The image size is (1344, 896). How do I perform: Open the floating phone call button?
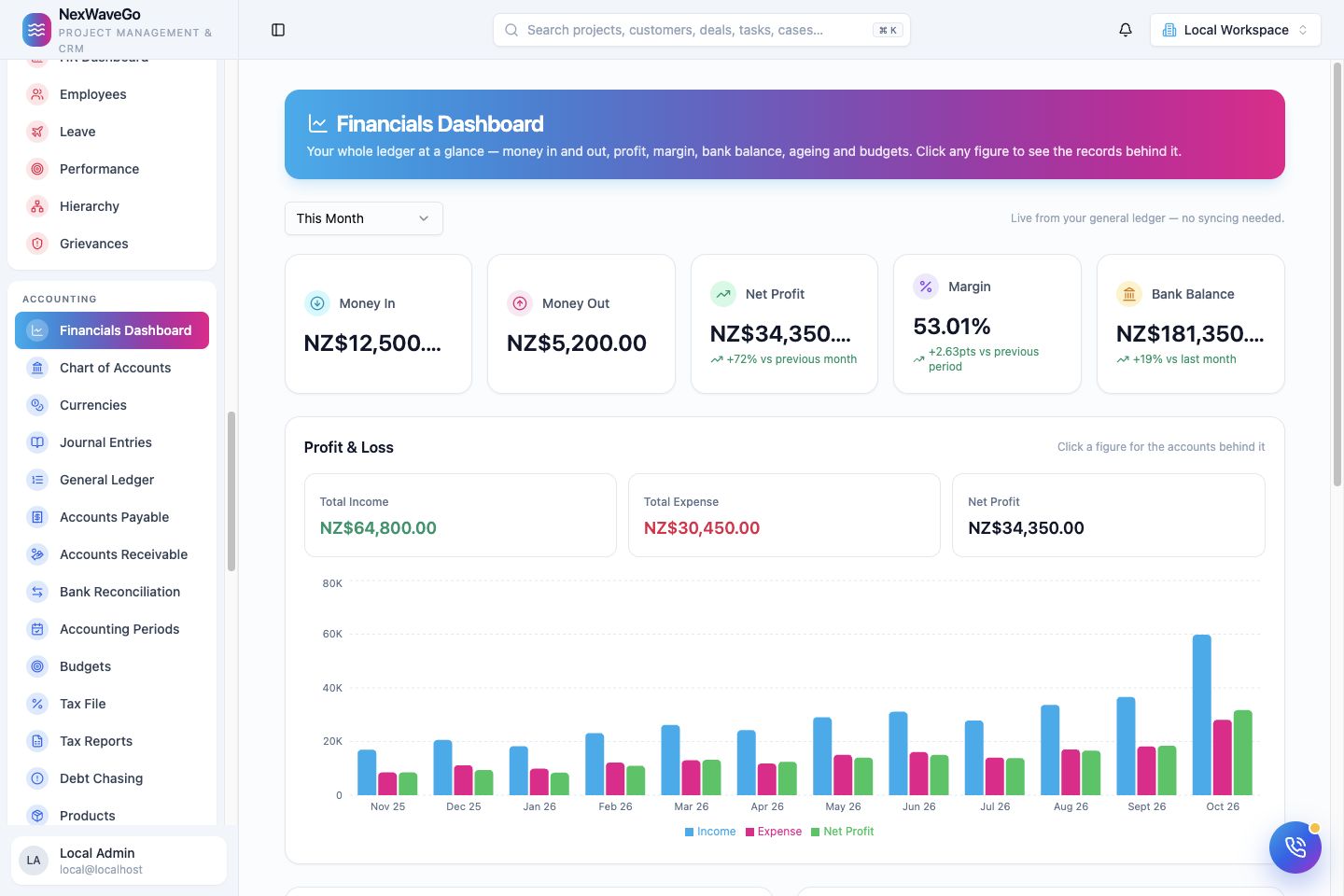(x=1295, y=847)
